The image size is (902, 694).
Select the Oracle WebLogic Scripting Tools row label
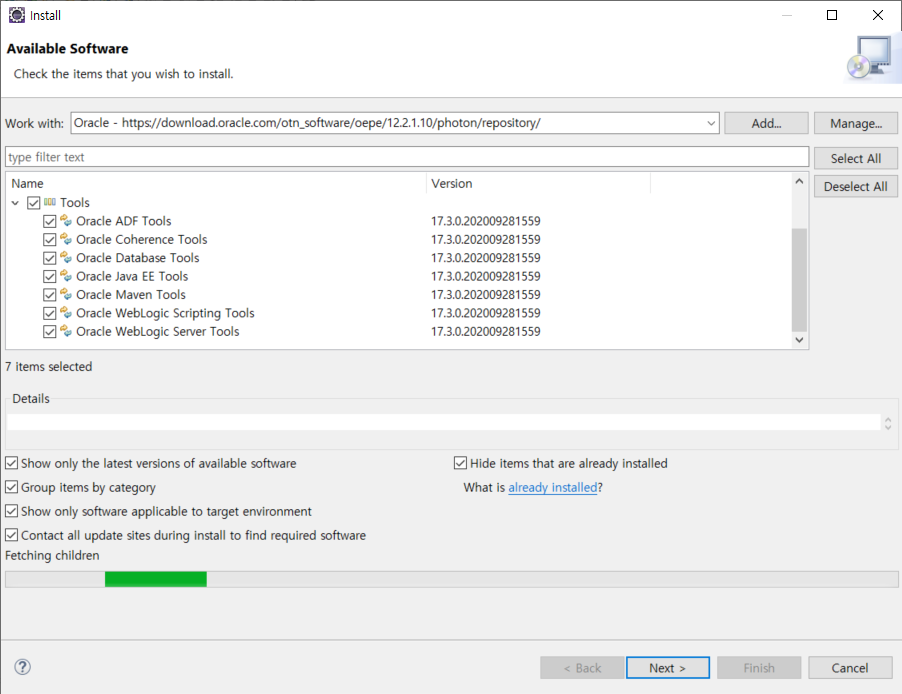tap(165, 313)
